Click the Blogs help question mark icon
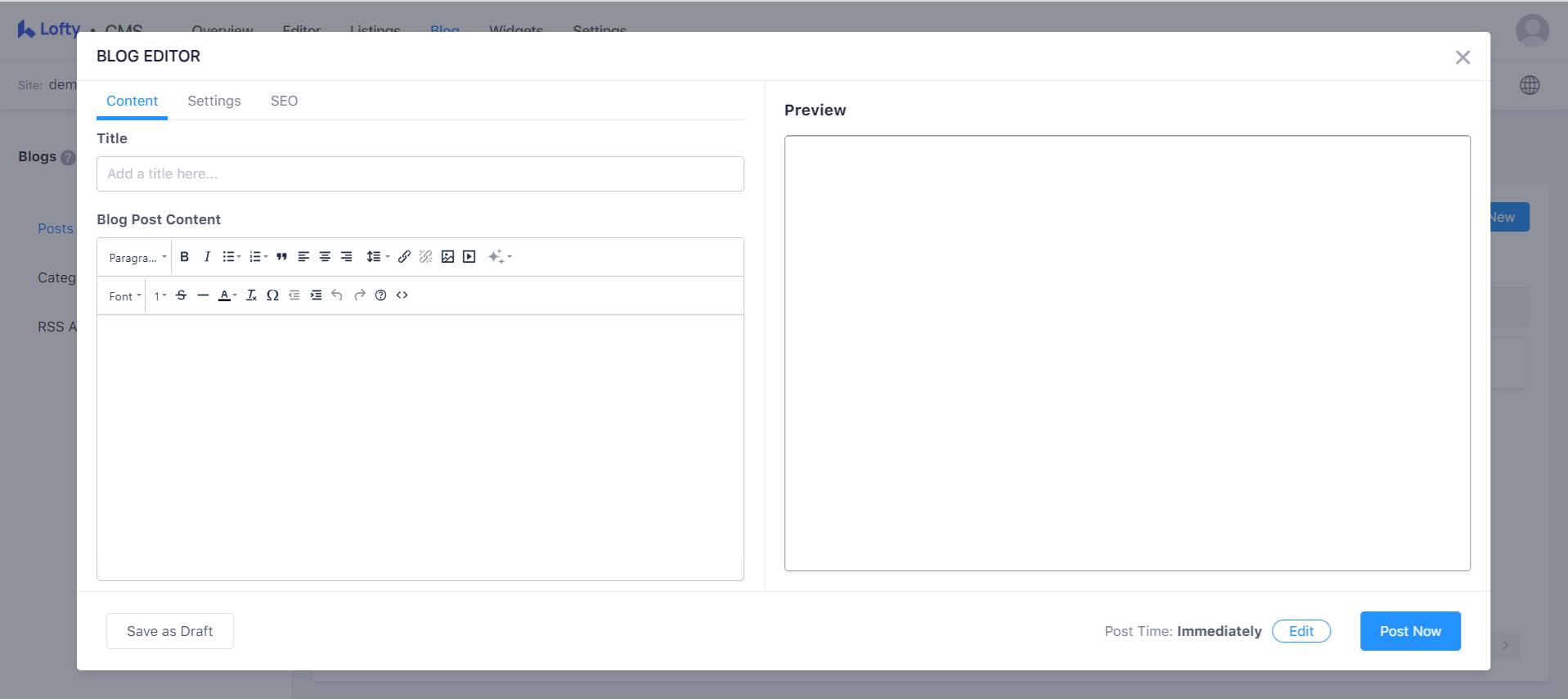The image size is (1568, 699). 68,157
